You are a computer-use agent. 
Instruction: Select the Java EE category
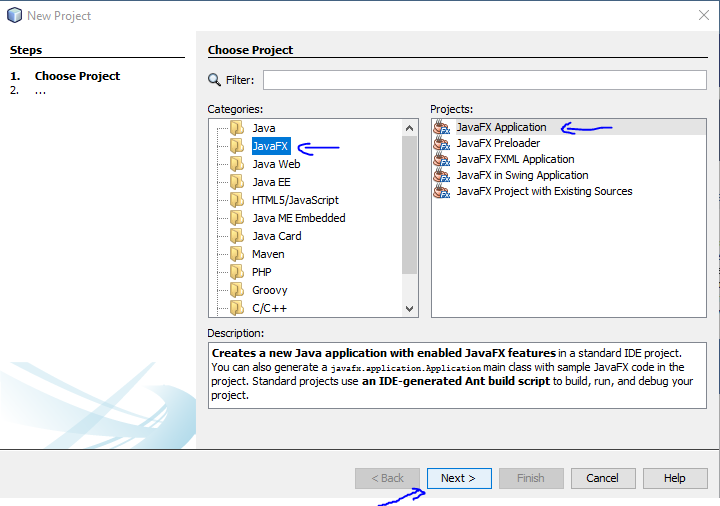click(271, 182)
